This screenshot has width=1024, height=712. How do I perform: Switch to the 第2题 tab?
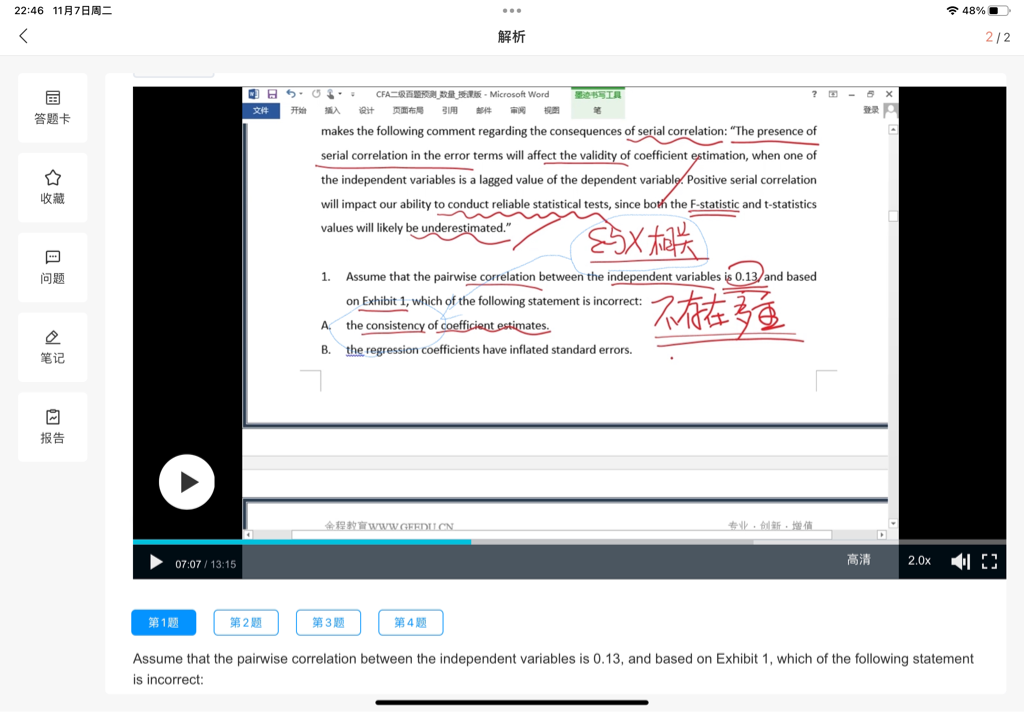pos(246,623)
